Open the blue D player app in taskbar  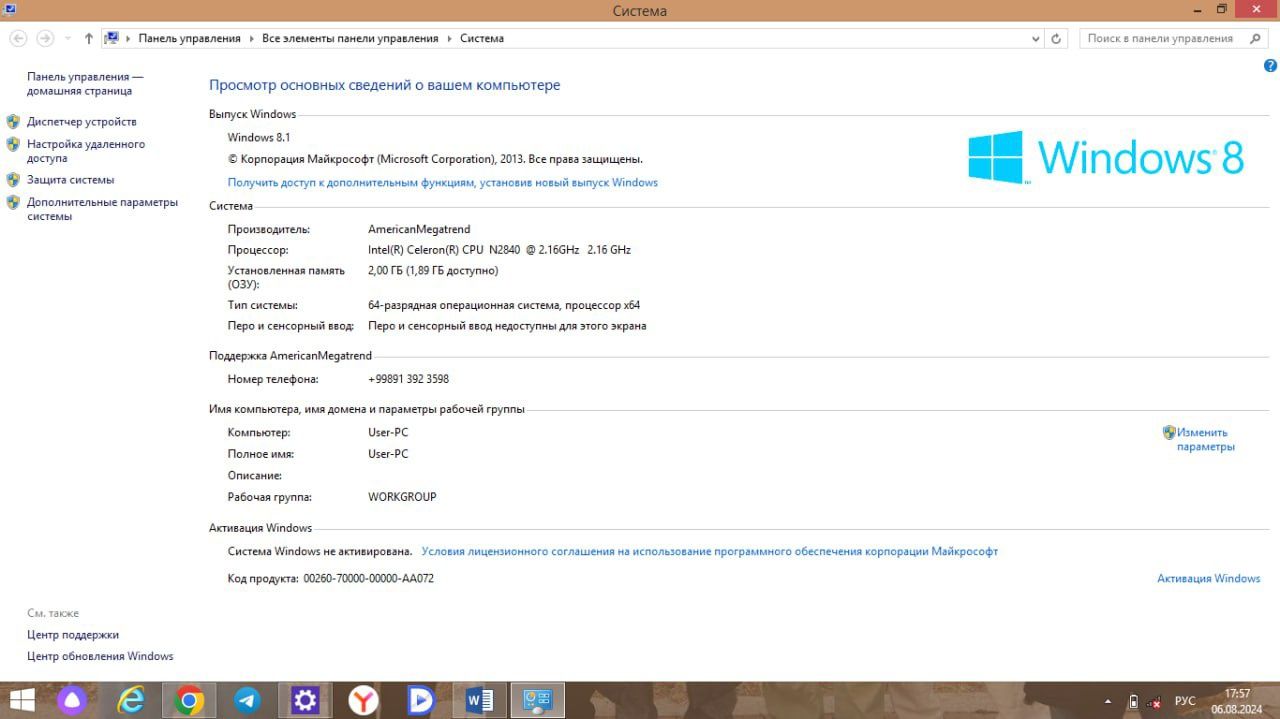[x=421, y=700]
